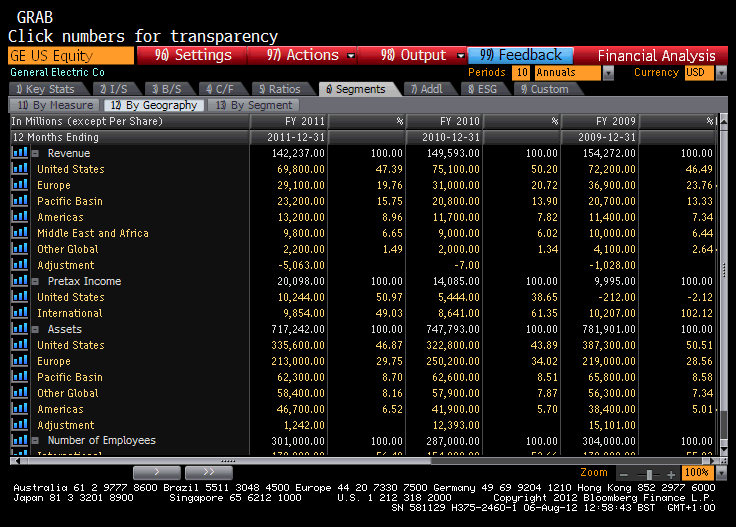Click the GE US Equity ticker field
736x527 pixels.
click(x=71, y=55)
